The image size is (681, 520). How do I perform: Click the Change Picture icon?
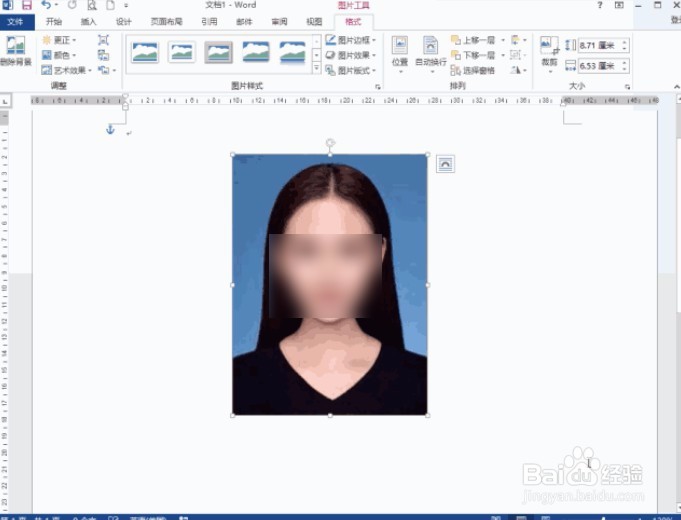click(x=103, y=55)
